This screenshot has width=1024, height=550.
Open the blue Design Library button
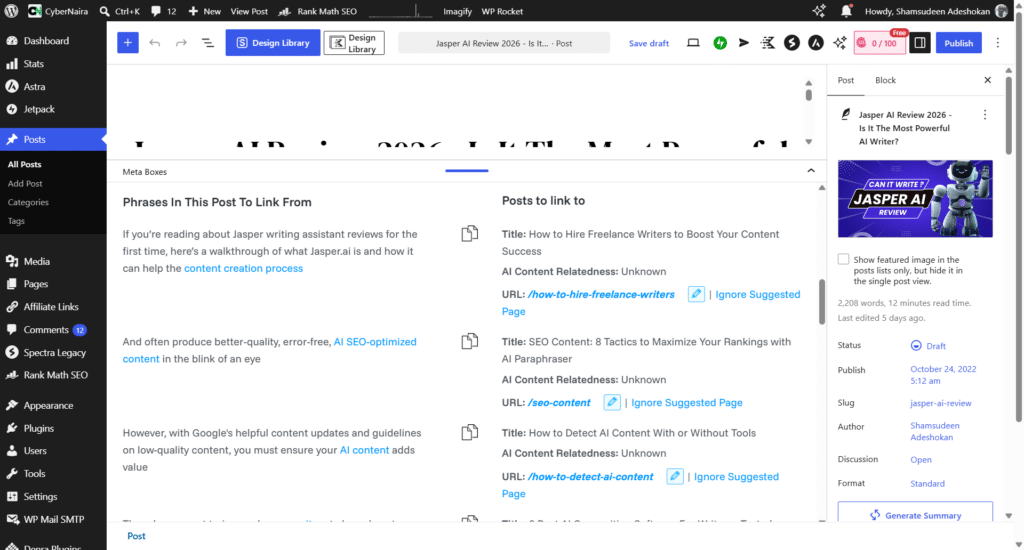[273, 43]
